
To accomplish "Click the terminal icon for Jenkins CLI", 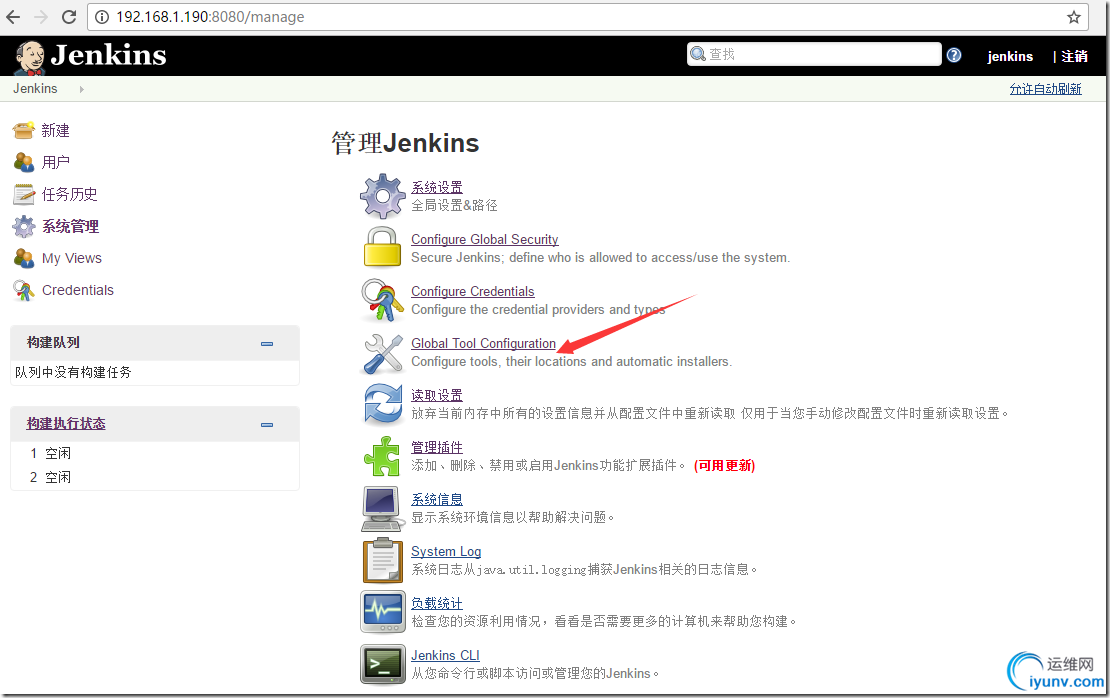I will [382, 664].
